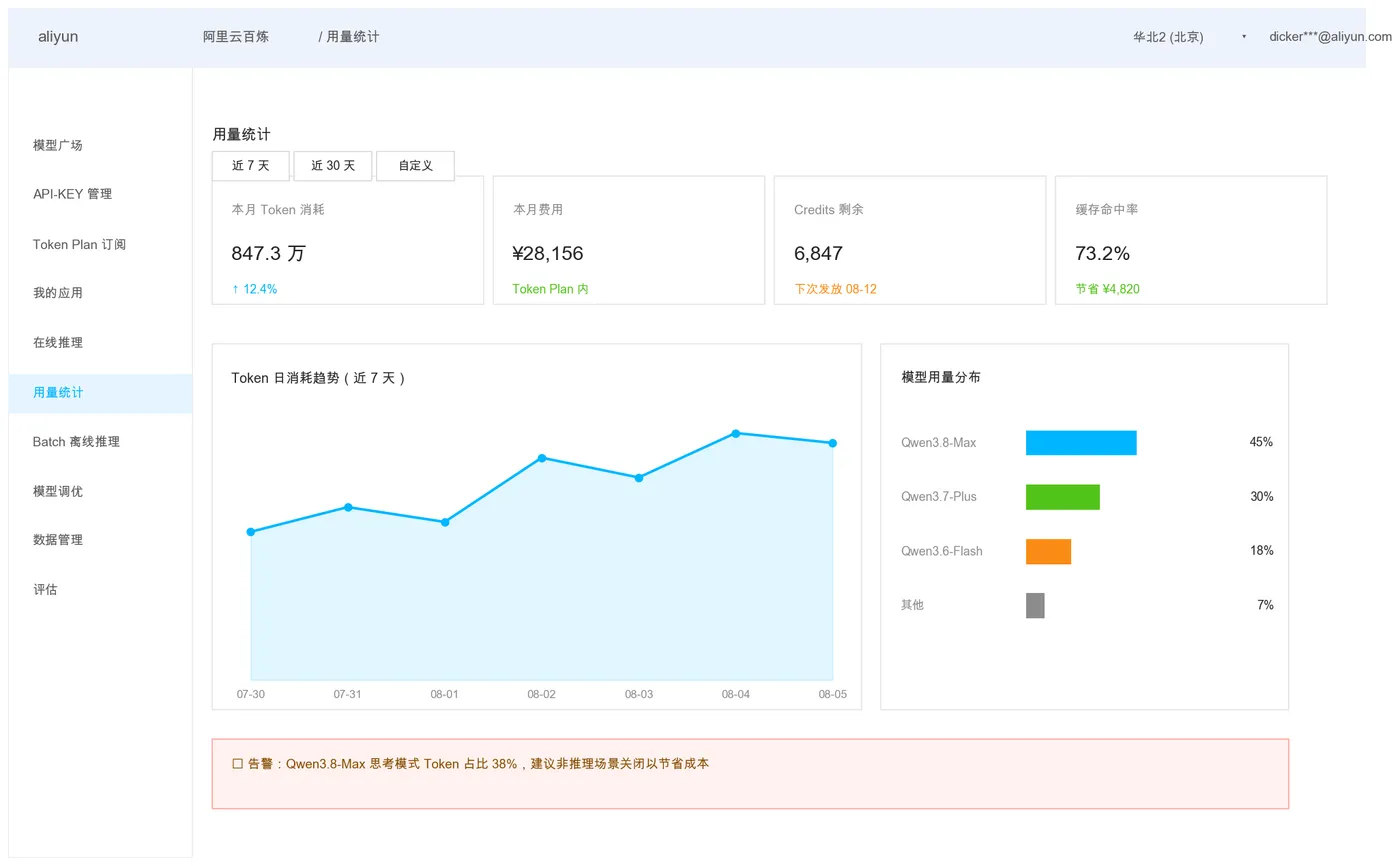
Task: Click the 6,847 Credits remaining value
Action: pyautogui.click(x=819, y=253)
